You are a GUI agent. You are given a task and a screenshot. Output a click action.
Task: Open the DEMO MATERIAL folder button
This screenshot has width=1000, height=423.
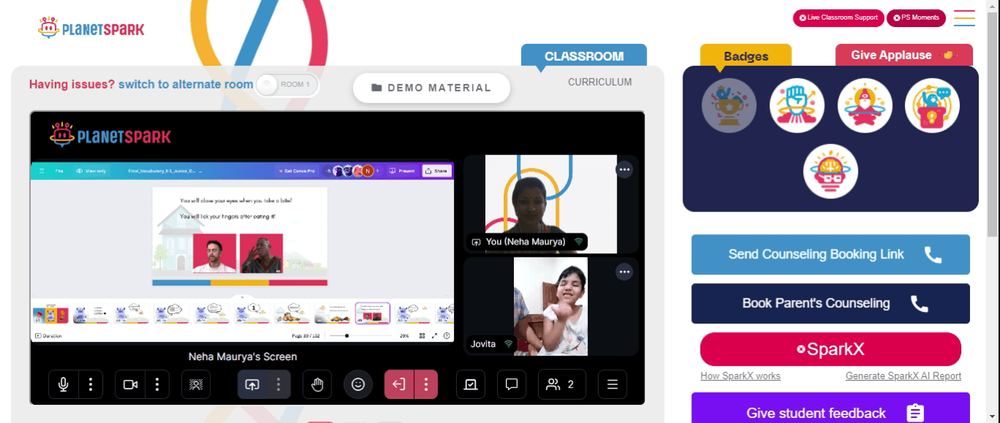pyautogui.click(x=432, y=88)
